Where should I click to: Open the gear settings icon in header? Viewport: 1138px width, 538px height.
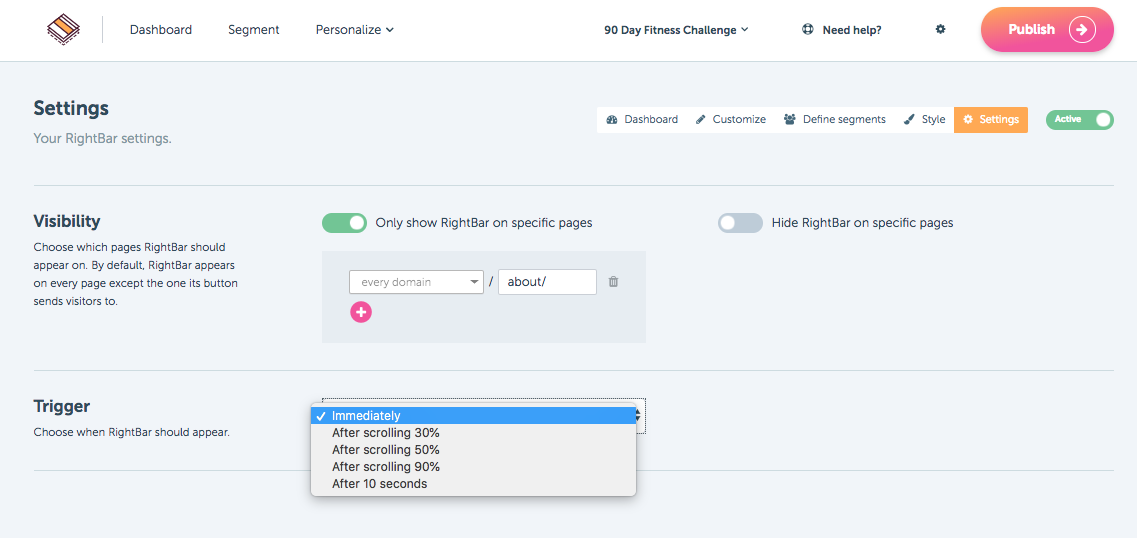coord(941,30)
